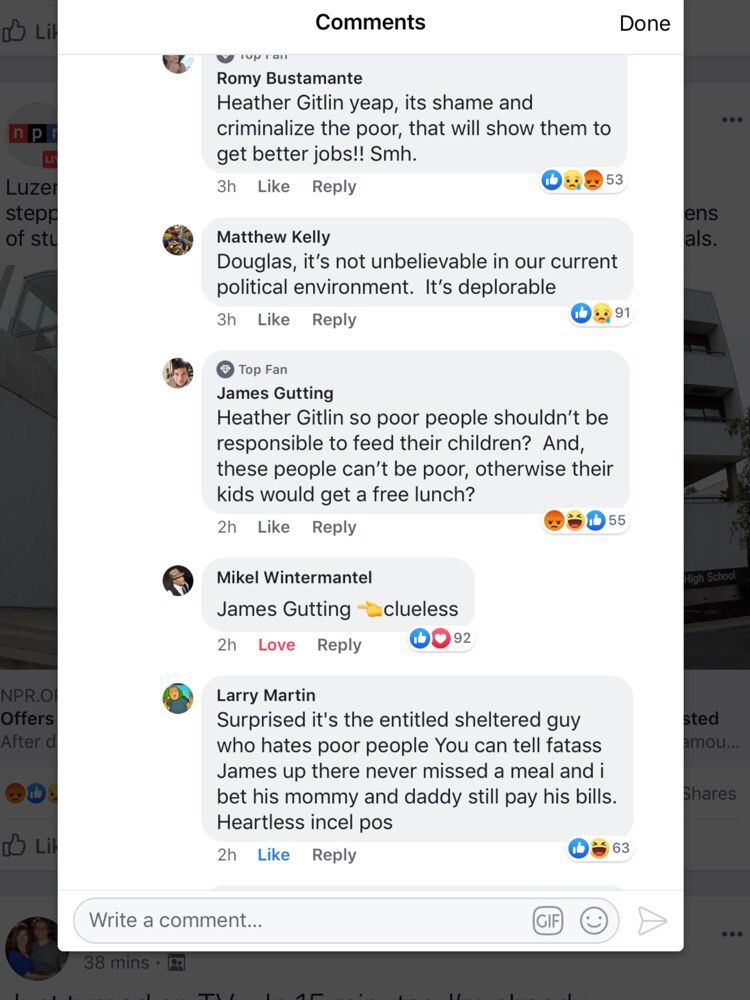View reactions on Larry Martin's comment

[x=600, y=848]
